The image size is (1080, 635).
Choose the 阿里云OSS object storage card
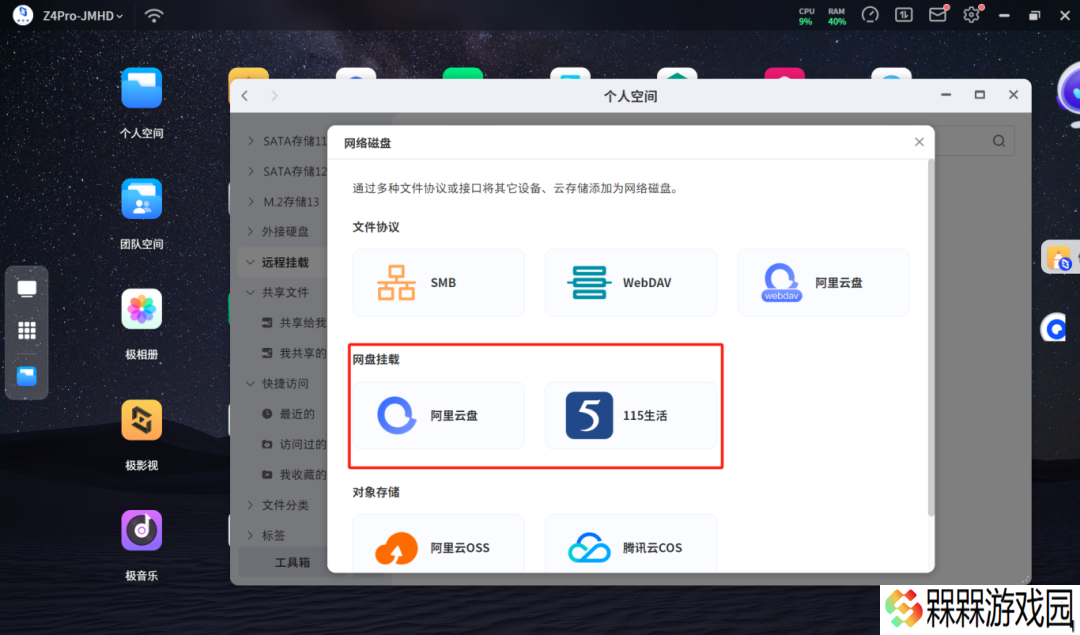click(x=439, y=544)
